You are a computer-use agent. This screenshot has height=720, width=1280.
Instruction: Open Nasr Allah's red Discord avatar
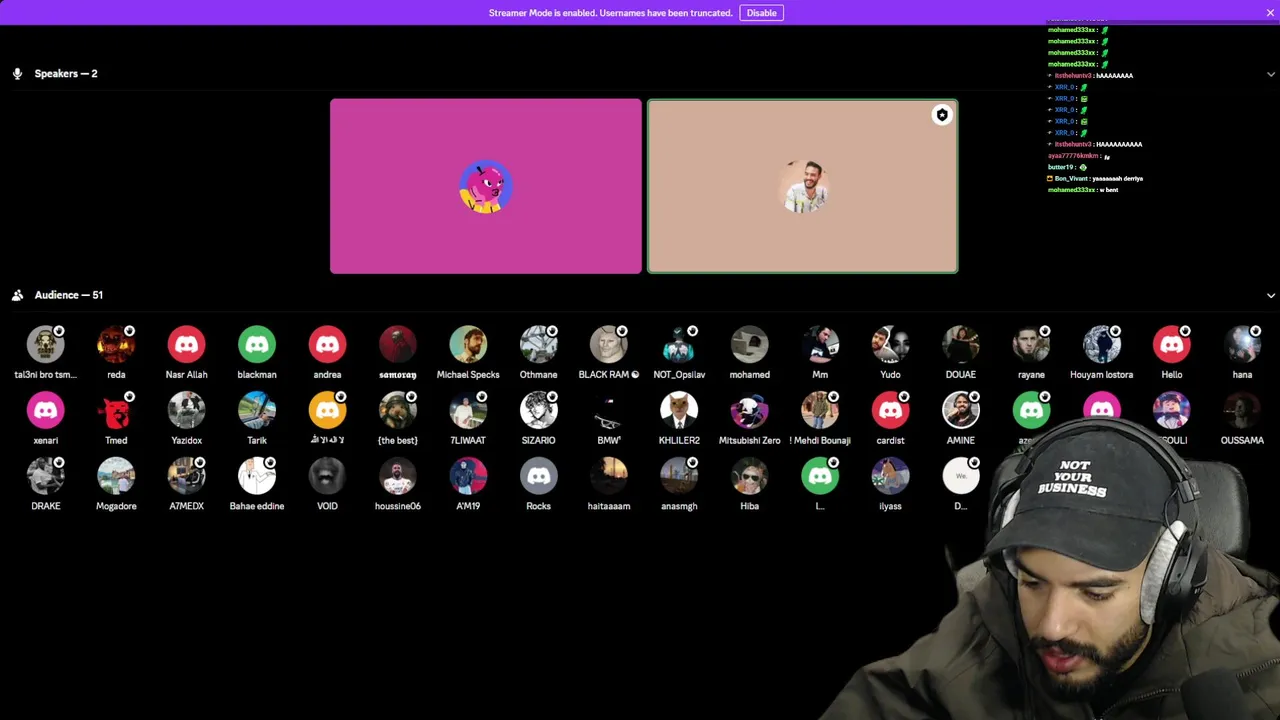[186, 345]
